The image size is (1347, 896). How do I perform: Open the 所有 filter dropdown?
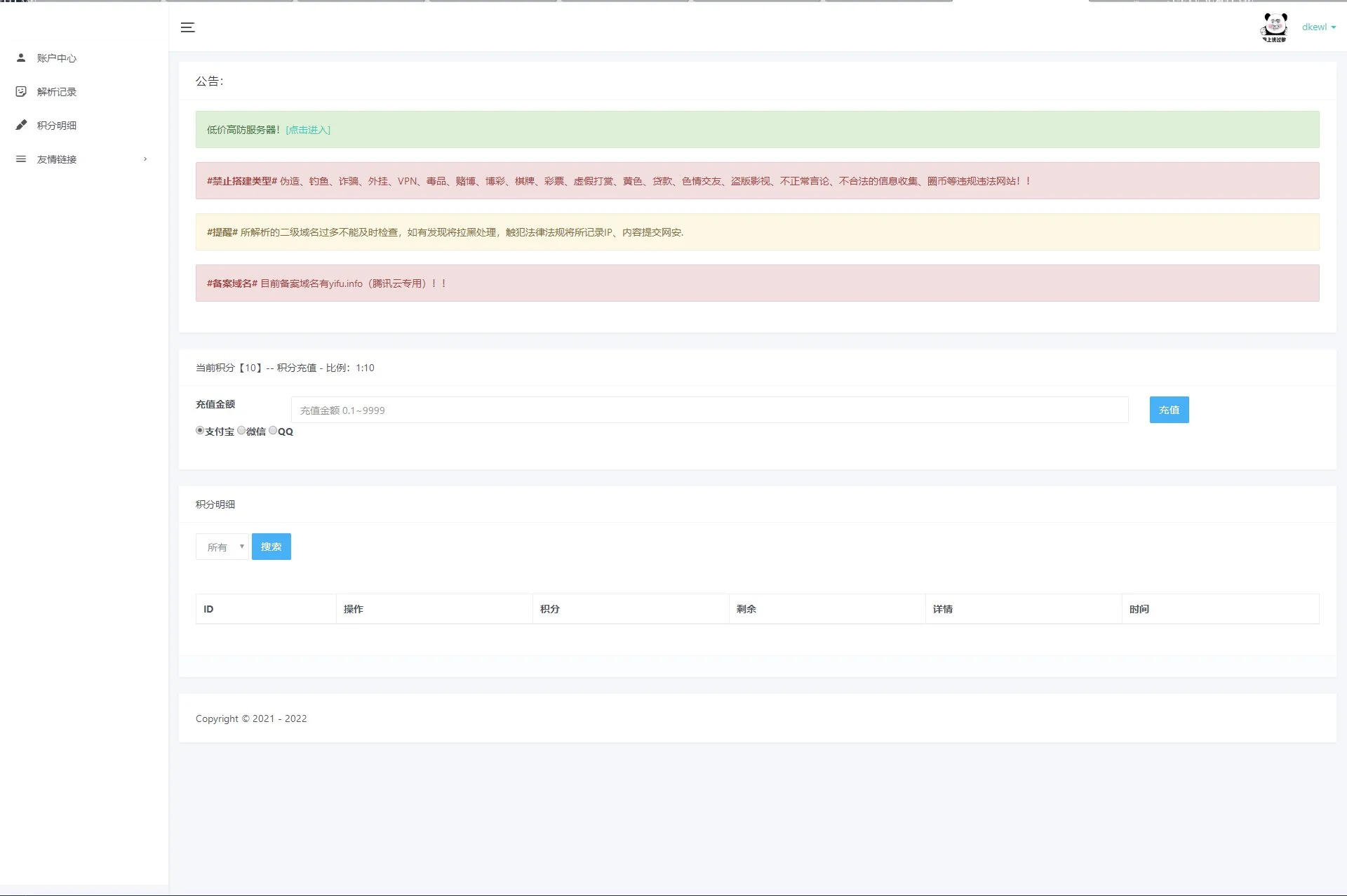pos(222,547)
